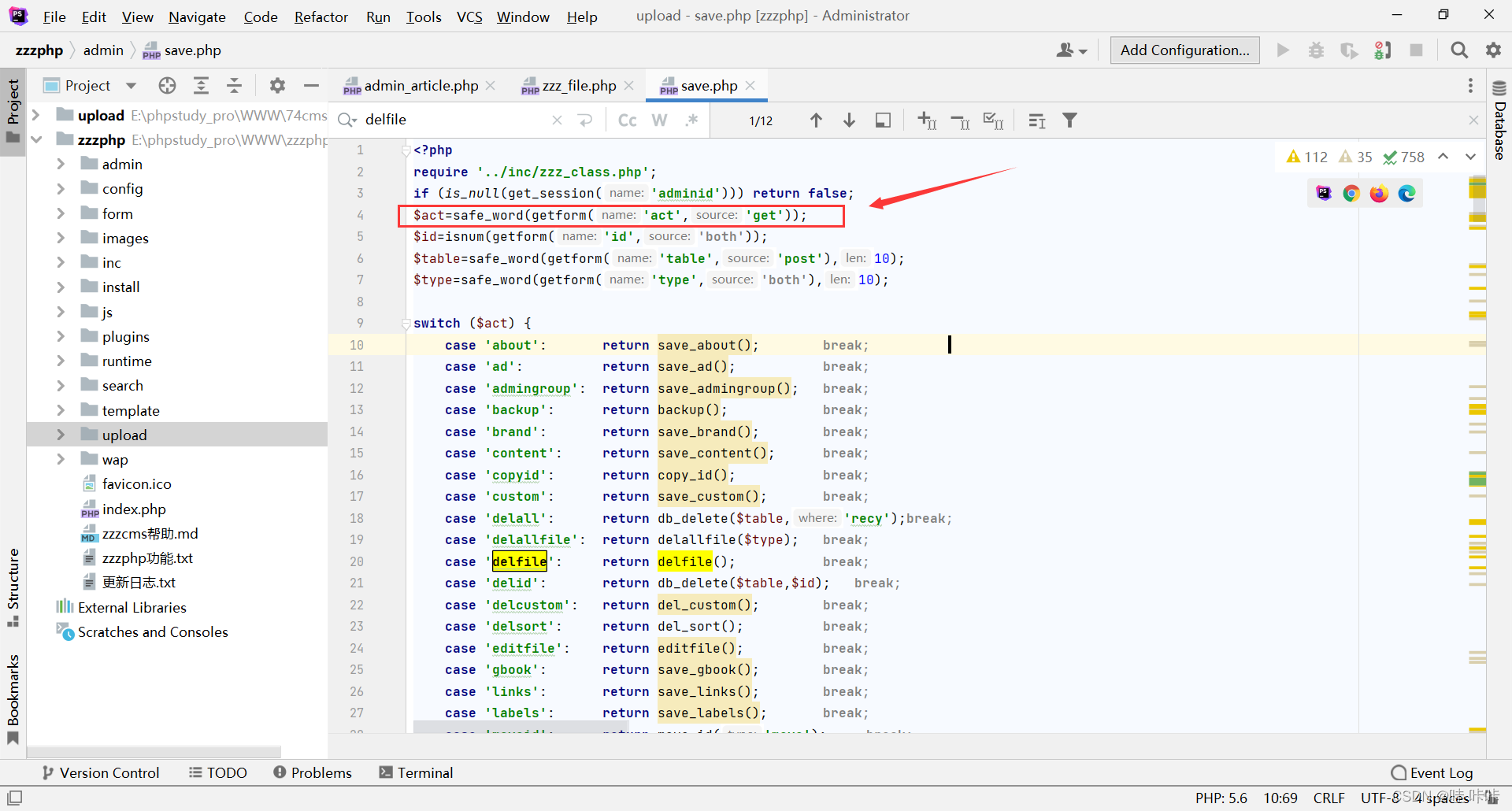Screen dimensions: 1512x811
Task: Click the Select Opened File target icon
Action: pos(167,85)
